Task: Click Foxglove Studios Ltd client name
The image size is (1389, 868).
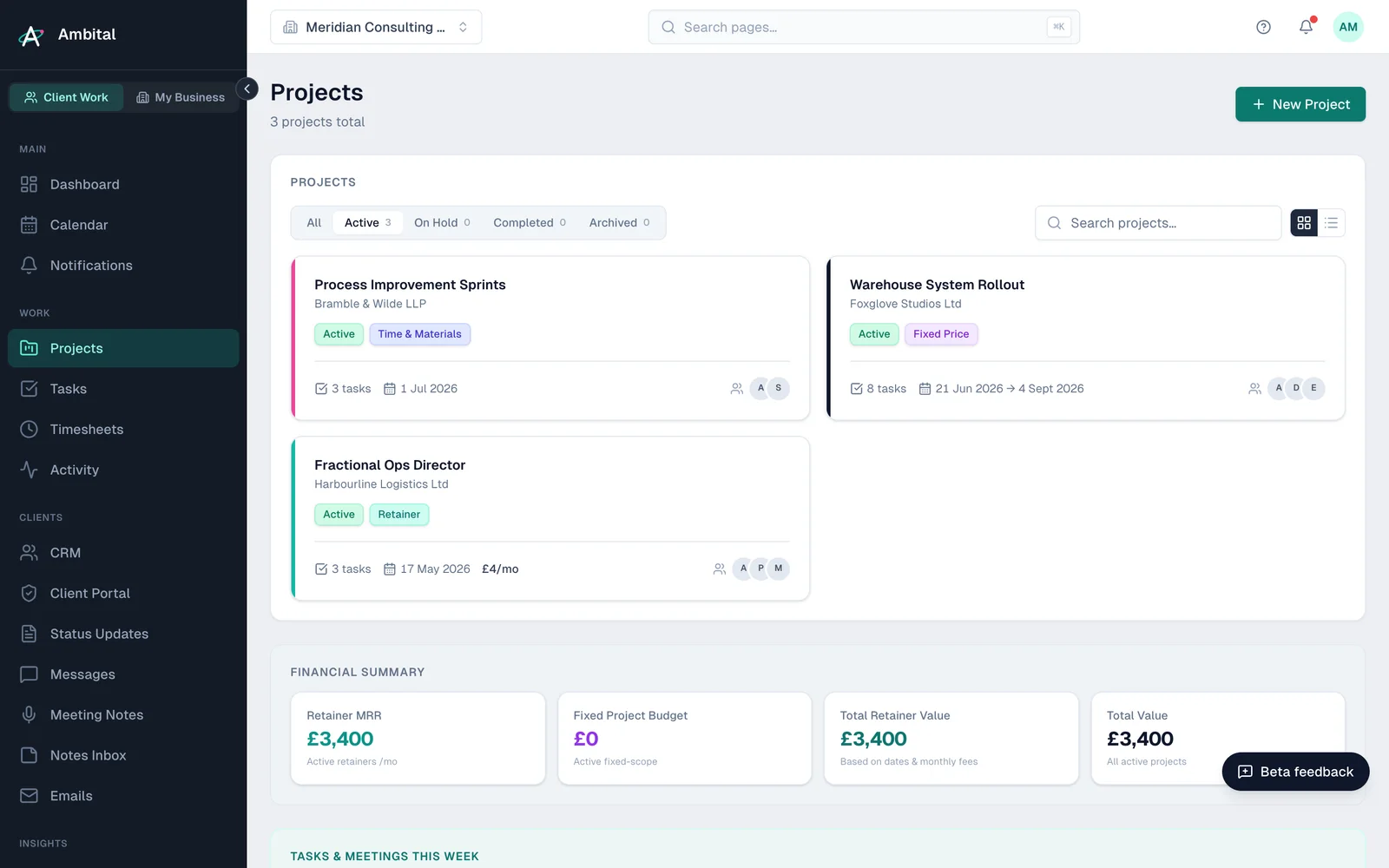Action: point(905,304)
